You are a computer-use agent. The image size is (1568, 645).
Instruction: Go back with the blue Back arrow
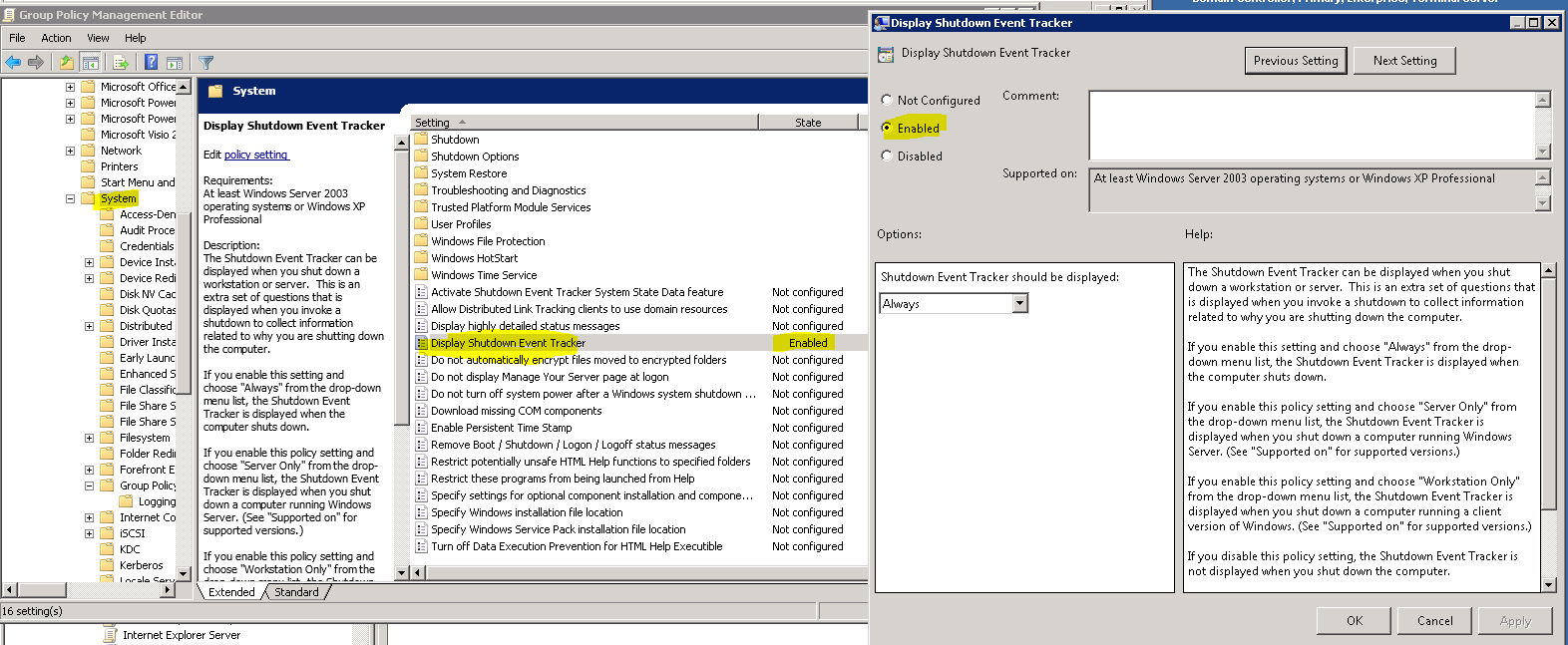coord(13,62)
